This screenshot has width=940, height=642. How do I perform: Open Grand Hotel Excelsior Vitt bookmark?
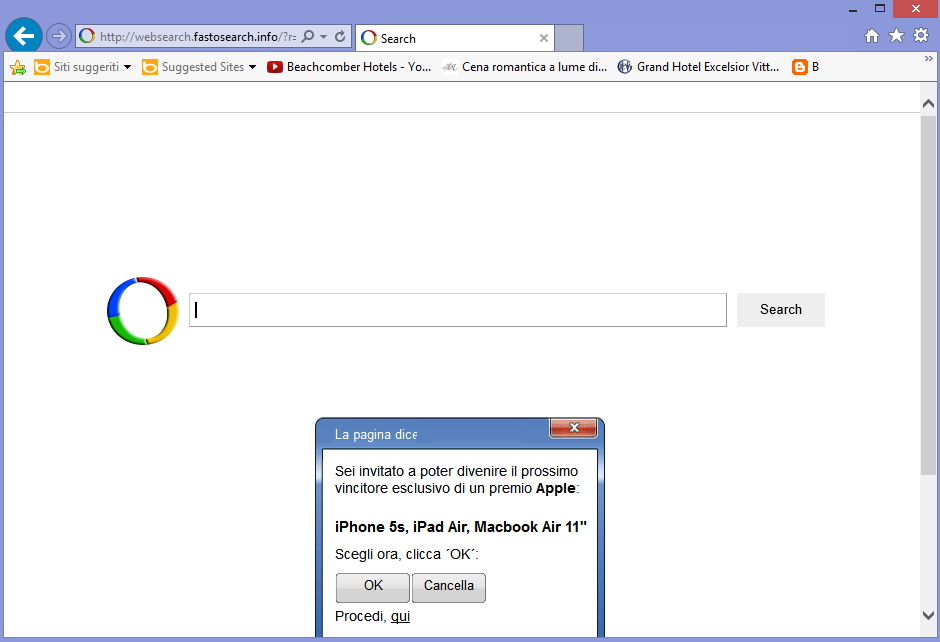698,67
